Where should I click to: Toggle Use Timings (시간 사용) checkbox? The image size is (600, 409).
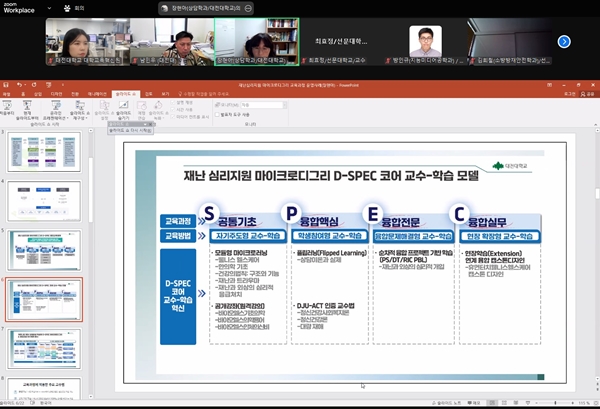point(173,109)
